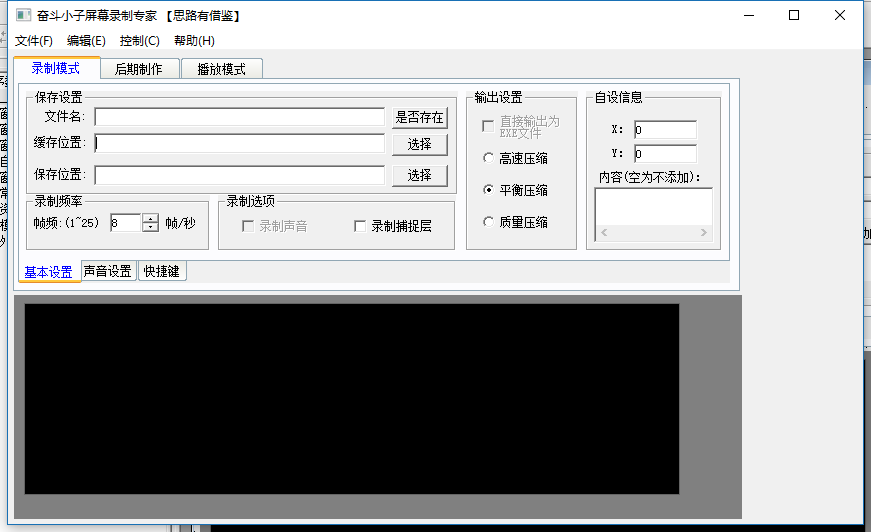Image resolution: width=871 pixels, height=532 pixels.
Task: Switch to the 播放模式 tab
Action: [222, 69]
